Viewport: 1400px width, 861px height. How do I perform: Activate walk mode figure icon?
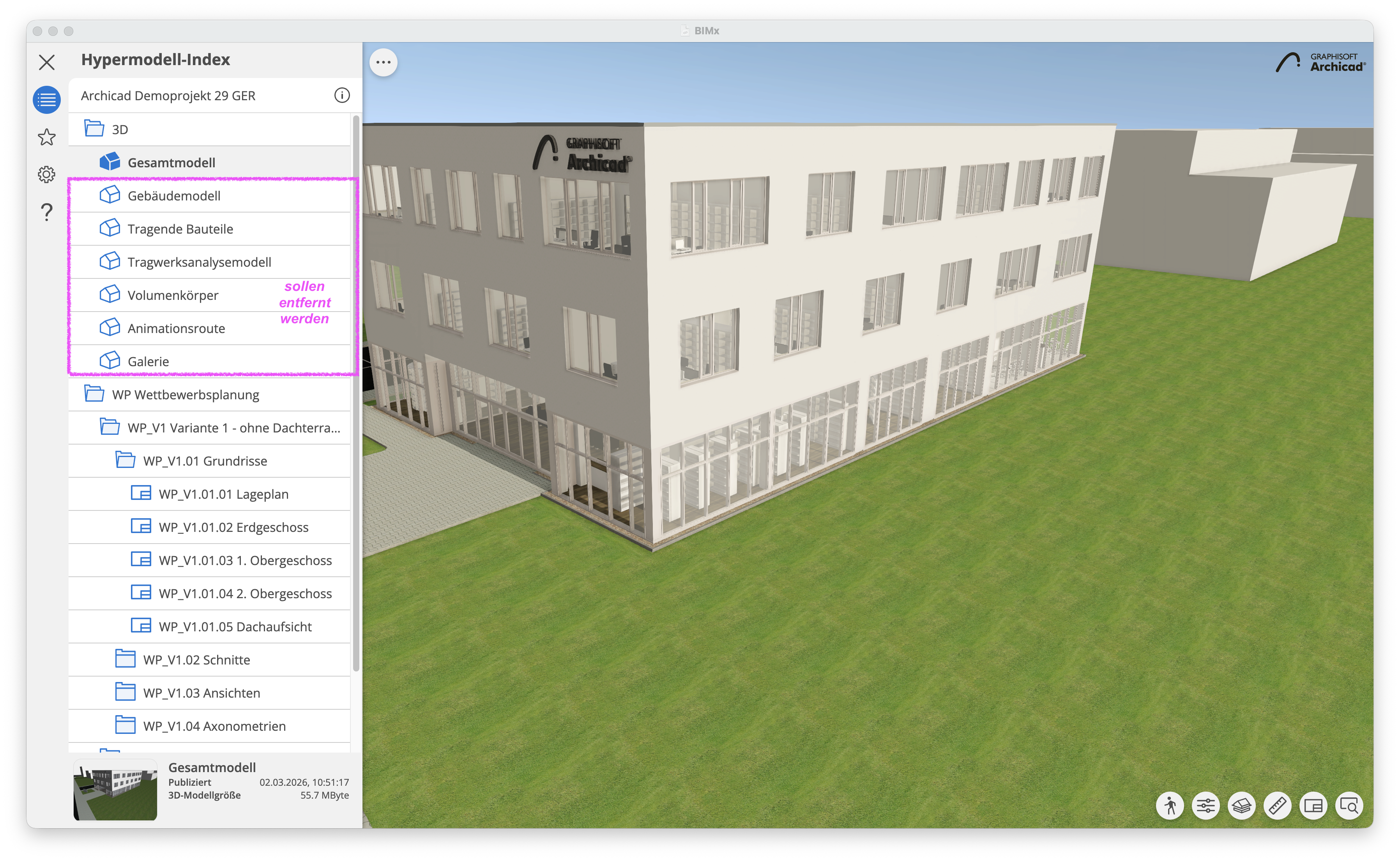pos(1170,806)
